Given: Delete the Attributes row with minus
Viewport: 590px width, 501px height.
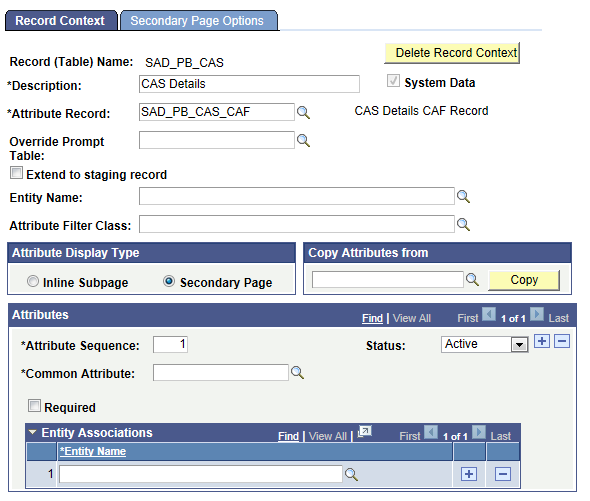Looking at the screenshot, I should [x=562, y=341].
